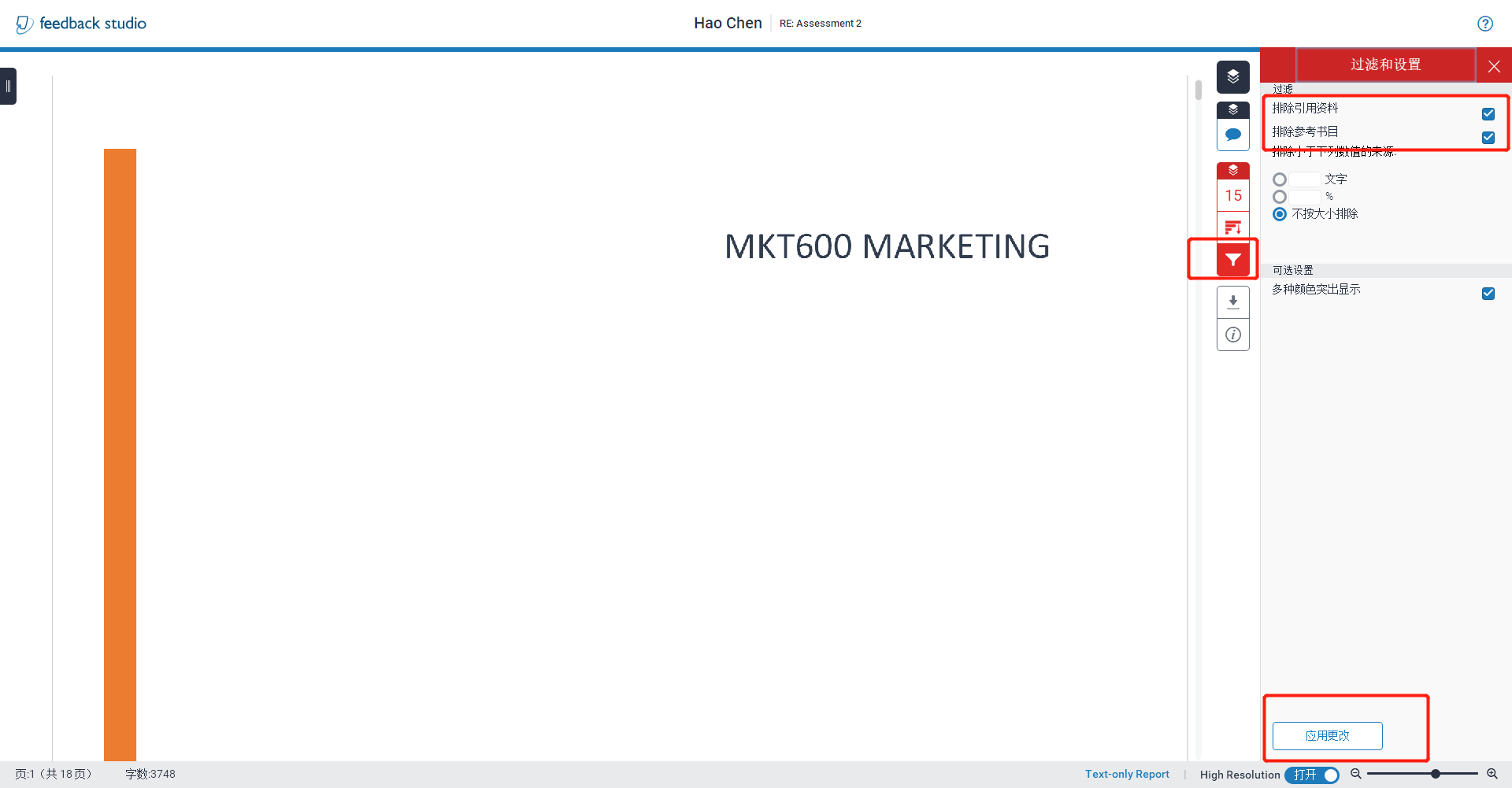Select the 文字 radio button
The height and width of the screenshot is (788, 1512).
pyautogui.click(x=1280, y=179)
